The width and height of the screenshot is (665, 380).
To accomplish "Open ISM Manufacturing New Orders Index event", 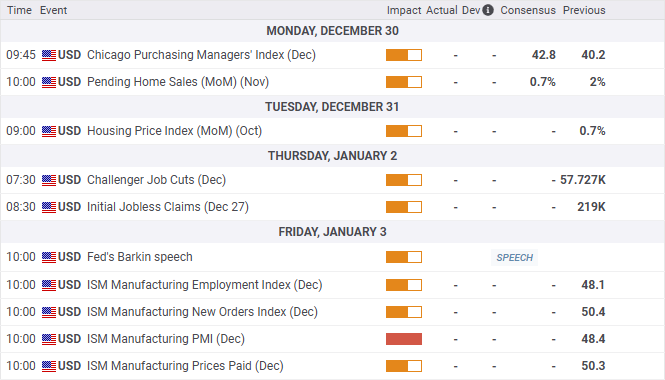I will click(x=202, y=312).
